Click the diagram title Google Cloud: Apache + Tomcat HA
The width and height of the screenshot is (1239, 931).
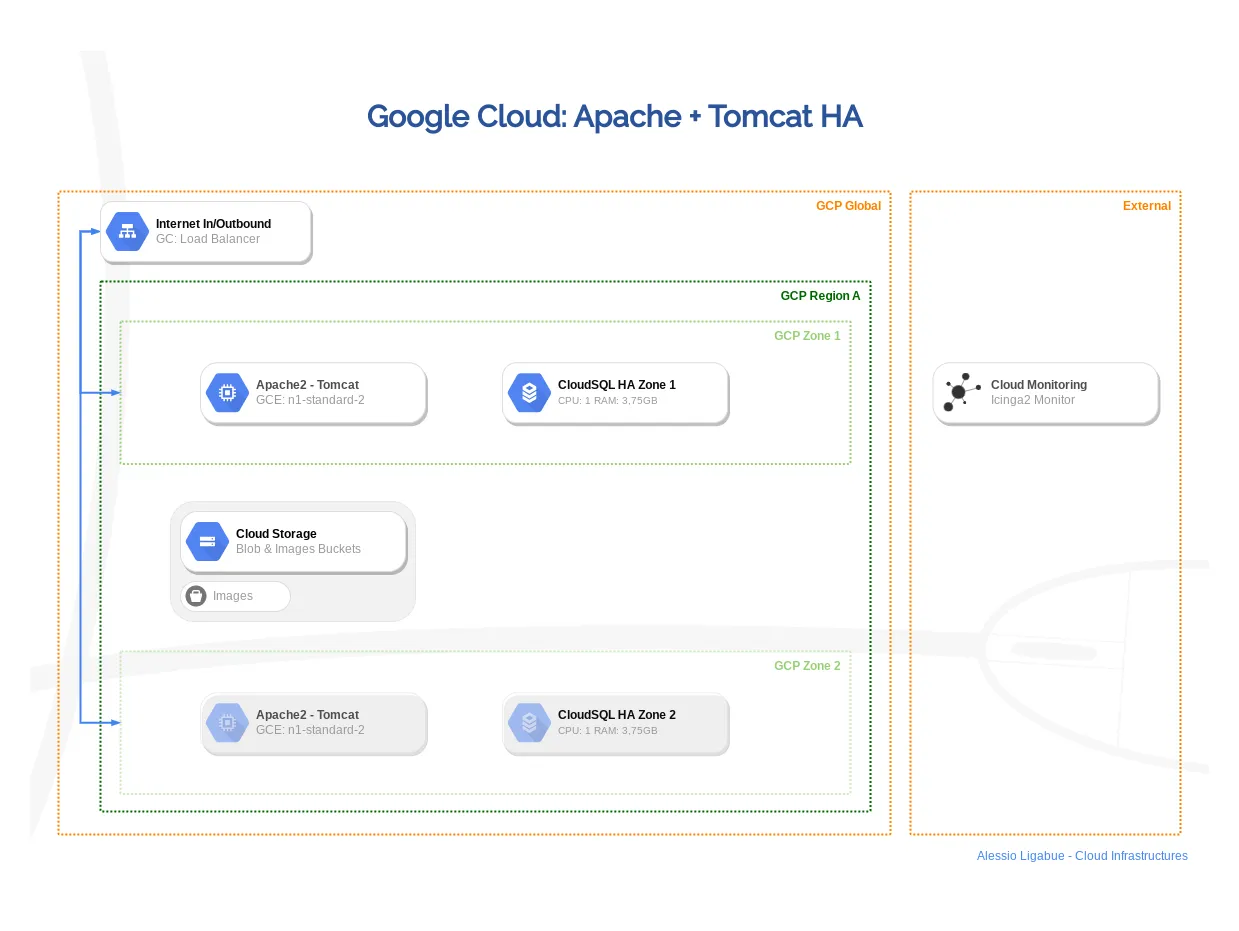(614, 117)
